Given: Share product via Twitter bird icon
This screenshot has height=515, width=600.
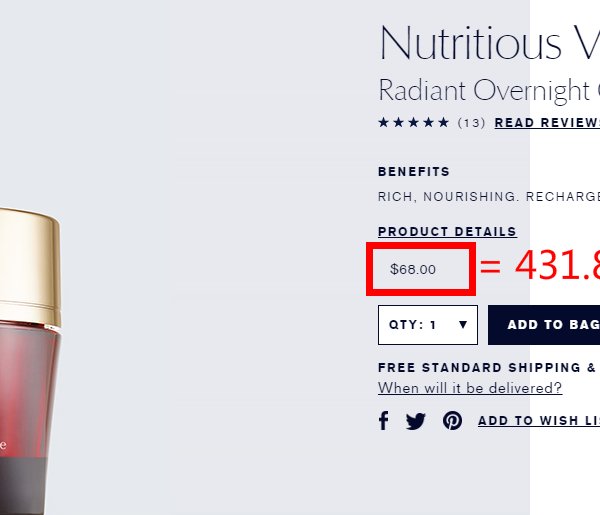Looking at the screenshot, I should click(x=416, y=421).
